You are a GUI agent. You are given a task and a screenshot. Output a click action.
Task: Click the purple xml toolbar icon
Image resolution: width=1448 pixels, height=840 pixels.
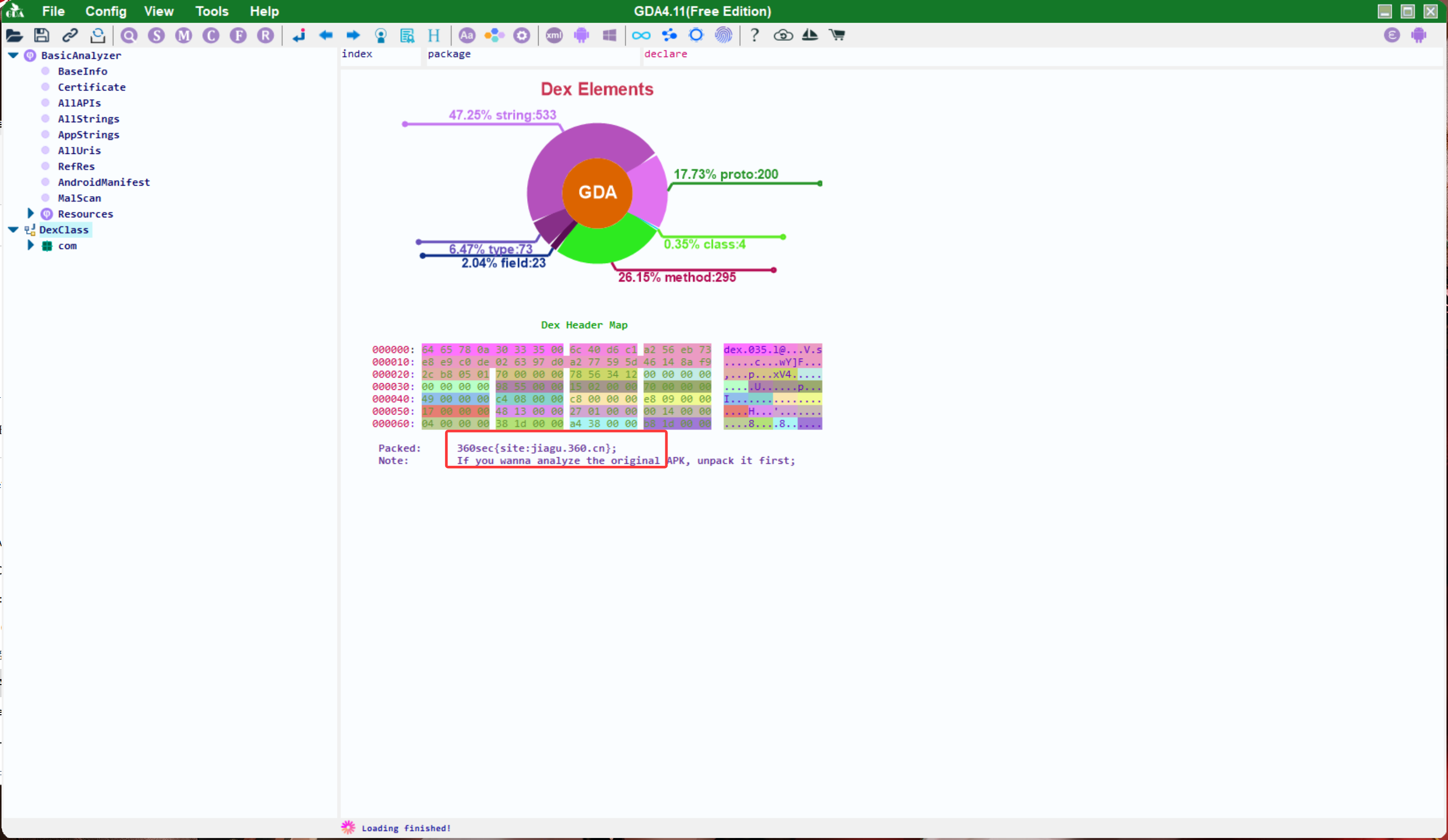[x=554, y=36]
